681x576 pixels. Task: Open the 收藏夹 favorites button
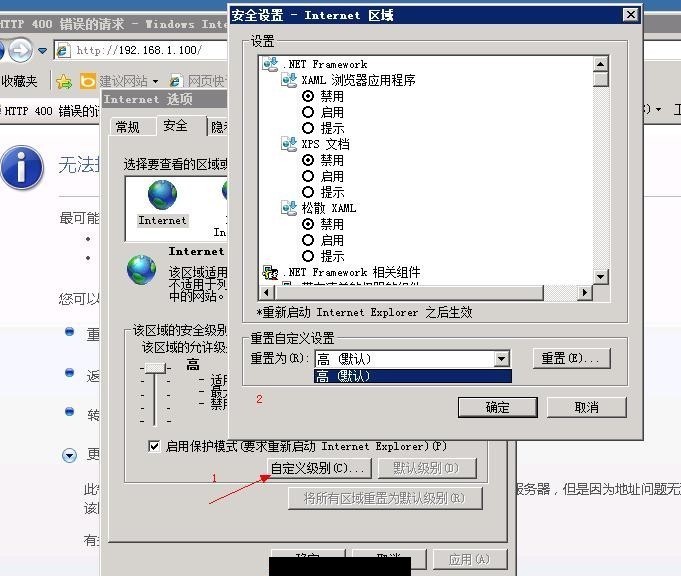pyautogui.click(x=19, y=81)
